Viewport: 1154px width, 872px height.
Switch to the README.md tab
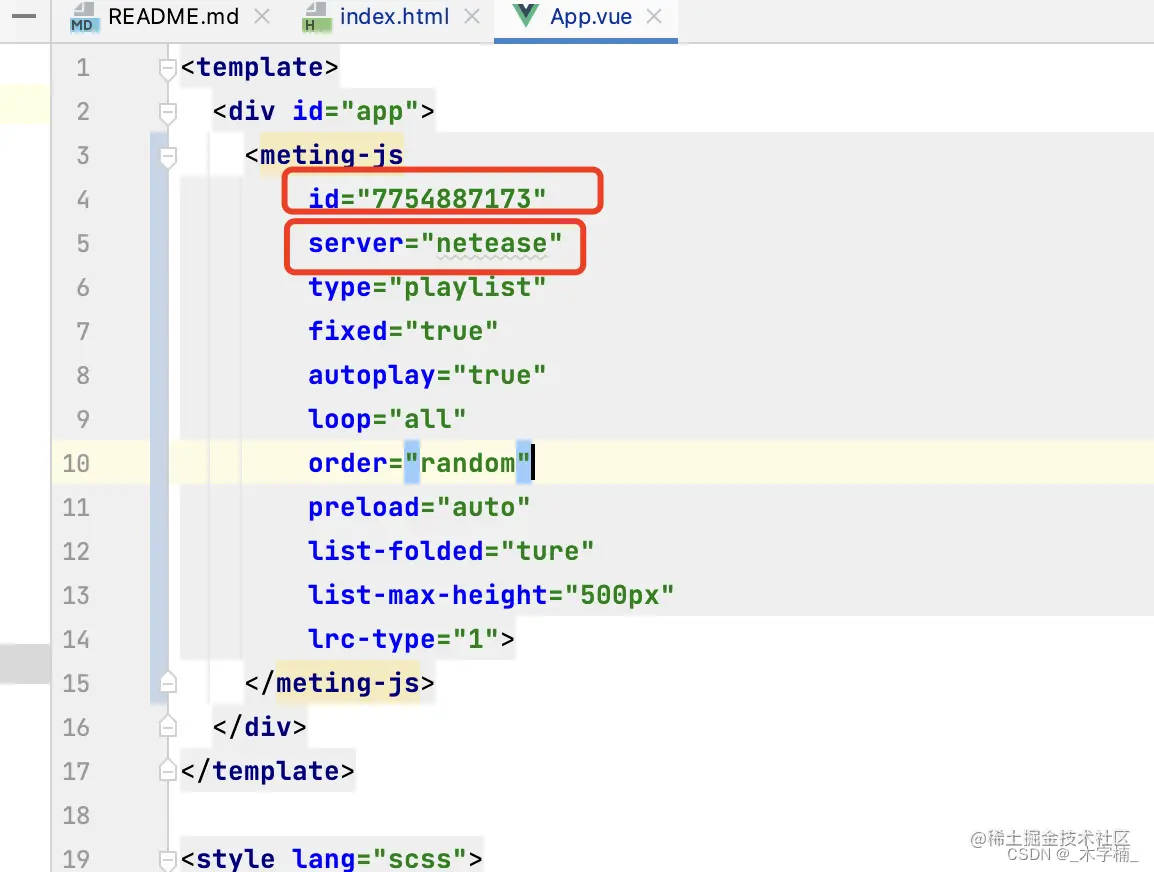pyautogui.click(x=174, y=17)
